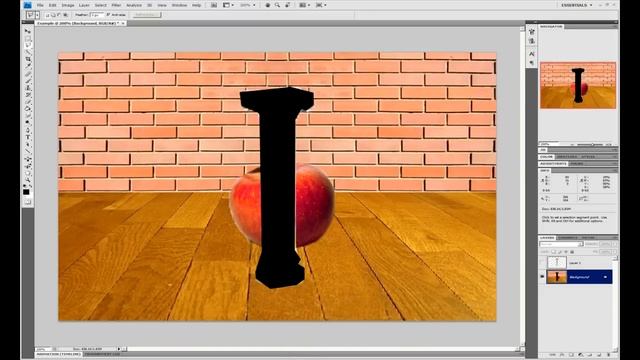Show the hidden Layer 1
640x360 pixels.
pyautogui.click(x=542, y=263)
